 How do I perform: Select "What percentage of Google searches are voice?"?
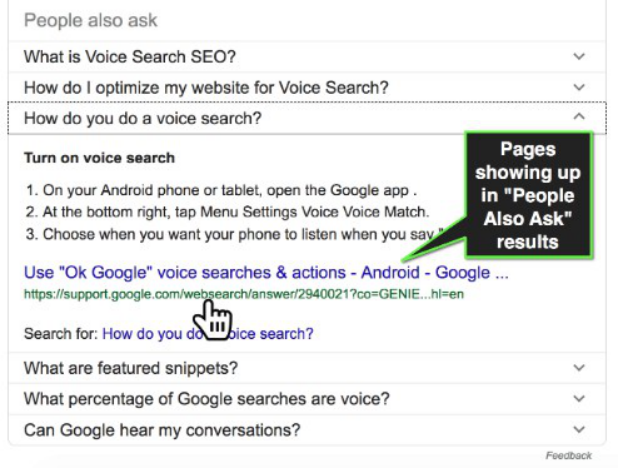[206, 399]
